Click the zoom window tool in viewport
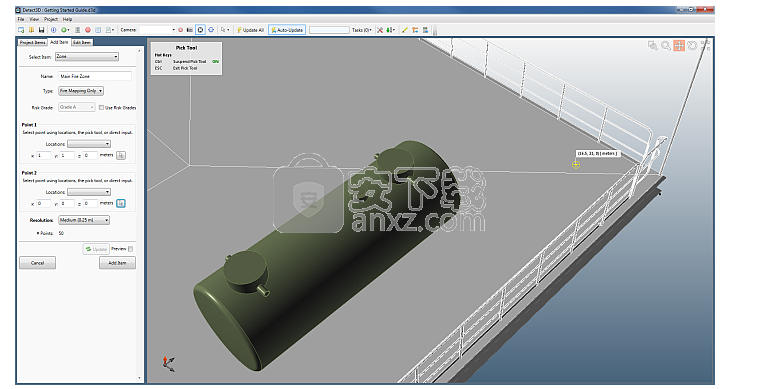The image size is (763, 389). [x=653, y=46]
